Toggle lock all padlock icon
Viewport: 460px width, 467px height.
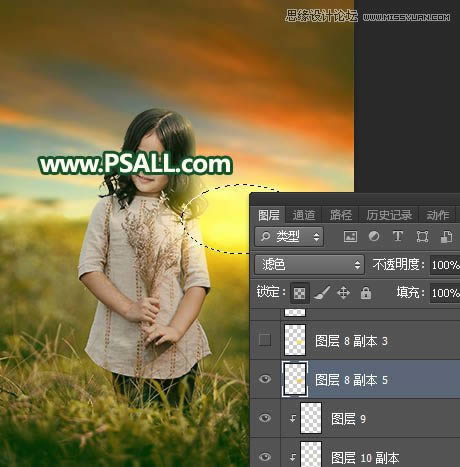point(366,293)
